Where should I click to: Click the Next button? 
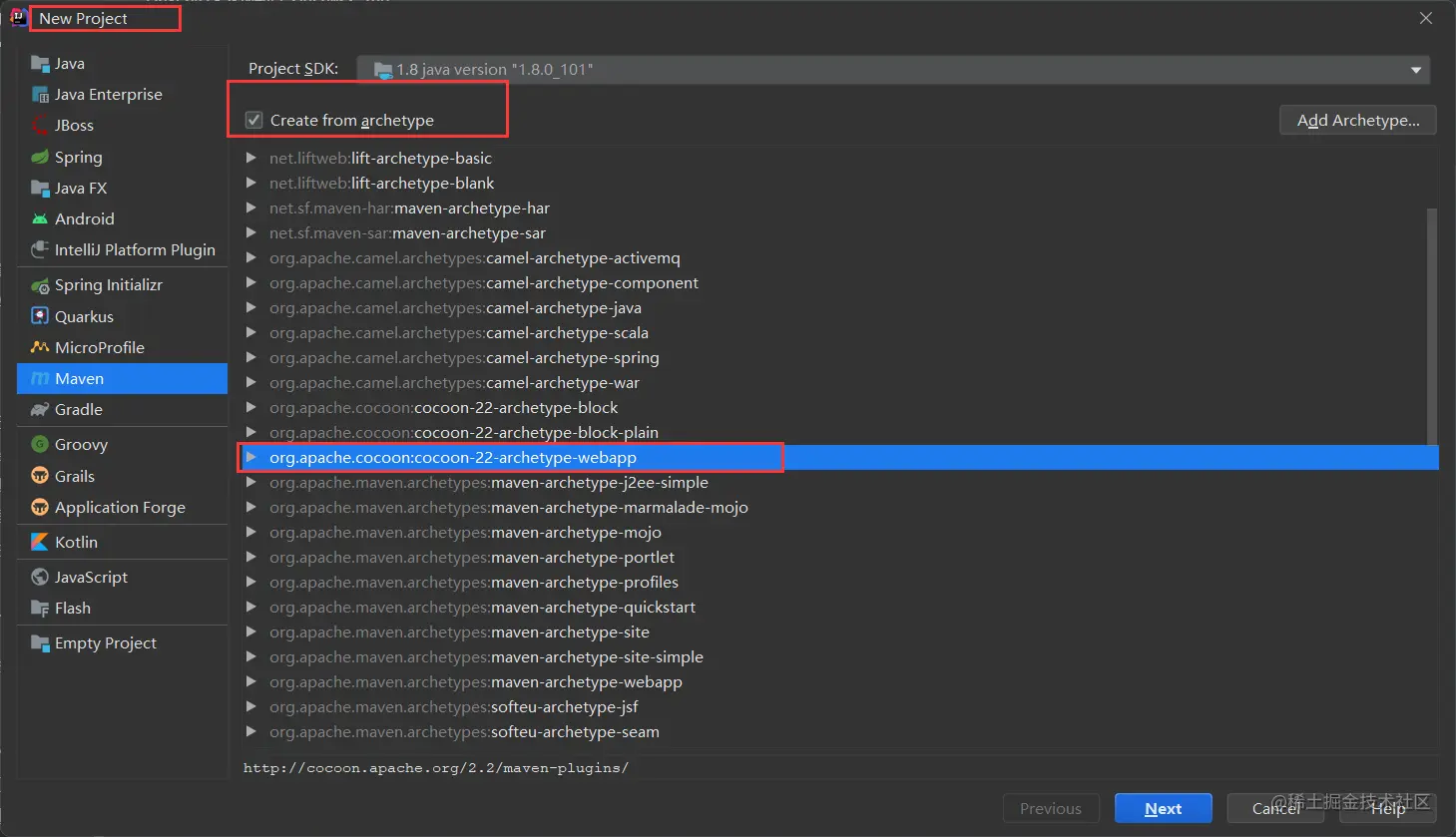tap(1163, 809)
